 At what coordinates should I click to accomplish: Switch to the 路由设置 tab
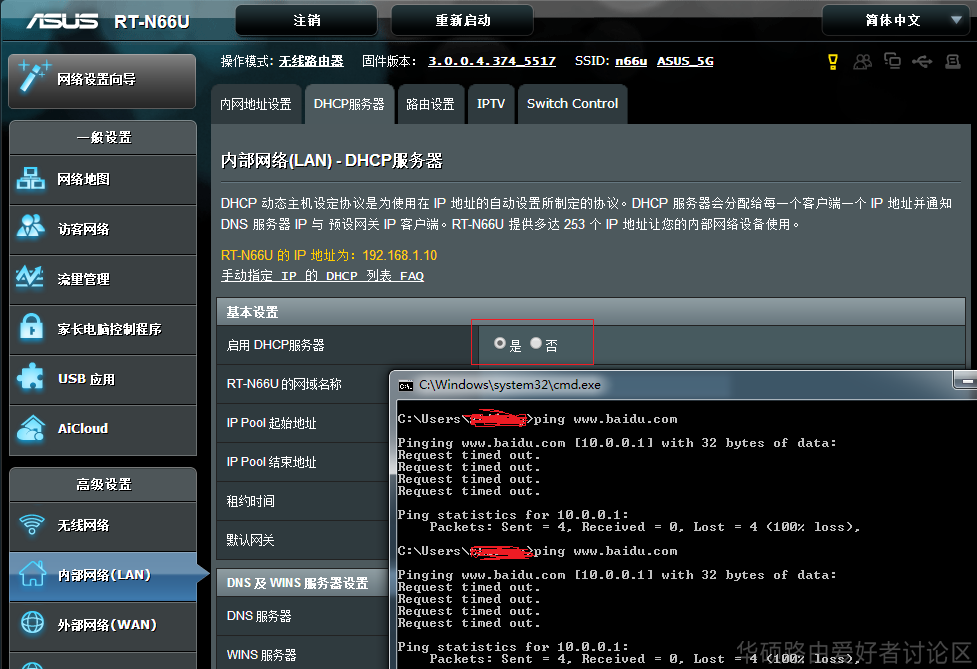point(430,104)
